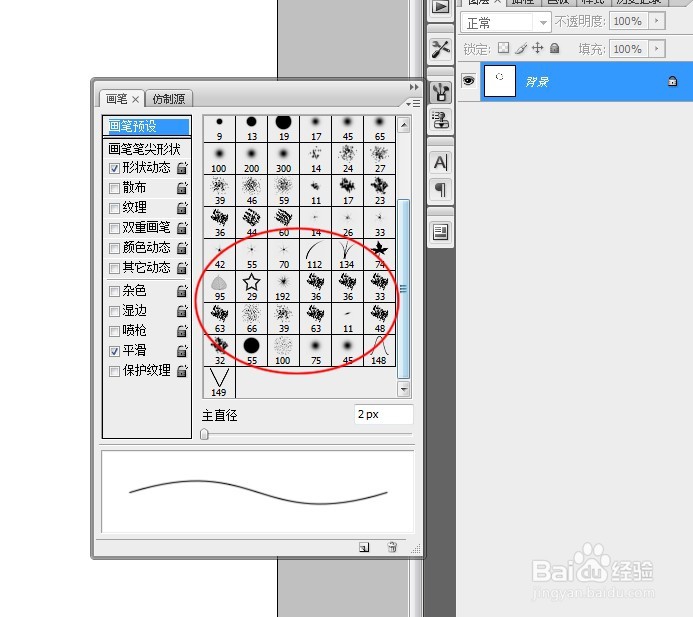Enable 保护纹理 checkbox

[x=114, y=371]
